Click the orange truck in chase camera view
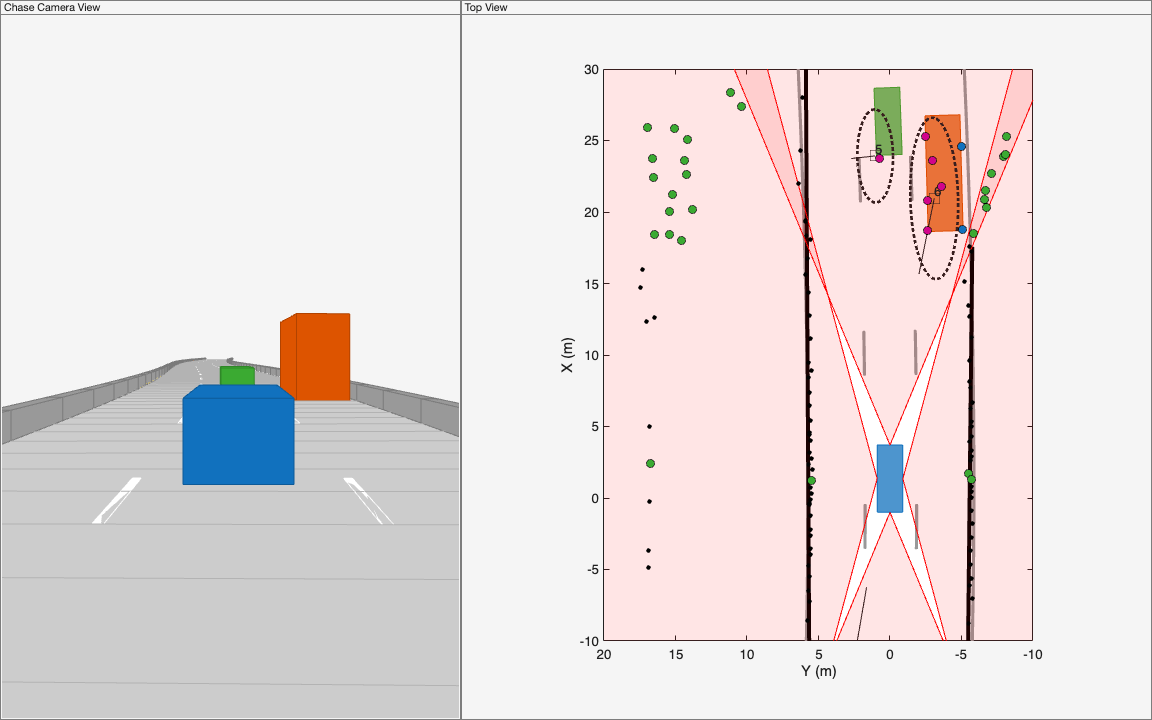Screen dimensions: 1152x720 [315, 356]
